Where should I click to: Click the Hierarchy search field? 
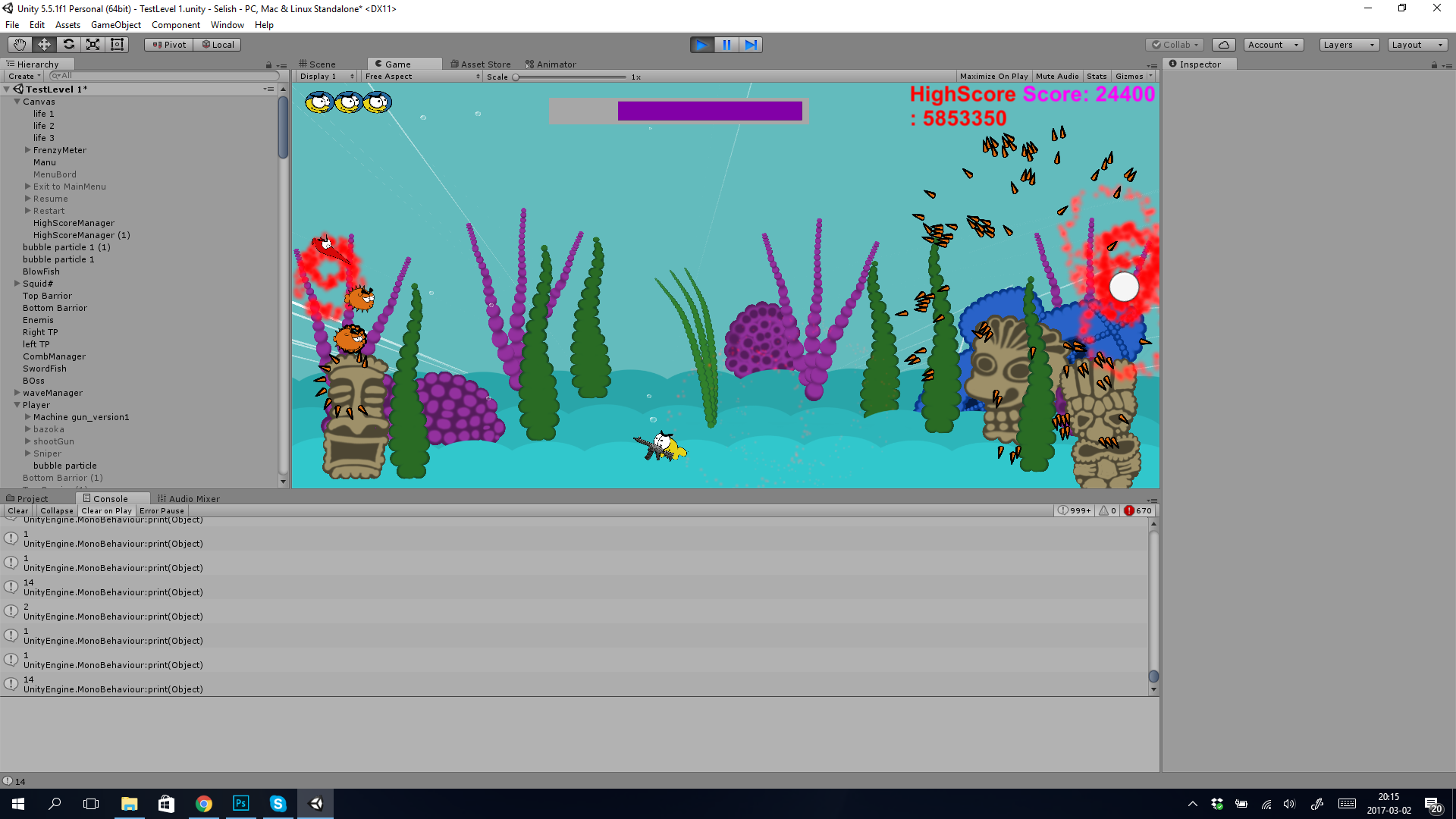click(163, 76)
